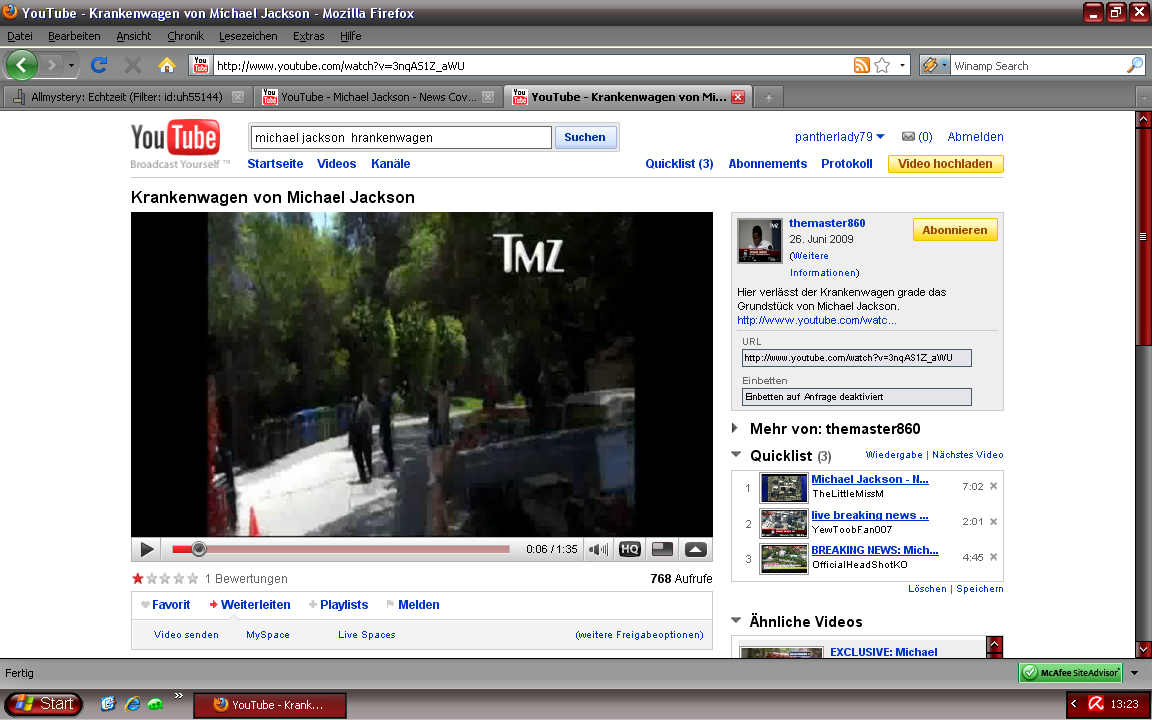The width and height of the screenshot is (1152, 720).
Task: Open the Kanäle navigation link
Action: tap(391, 164)
